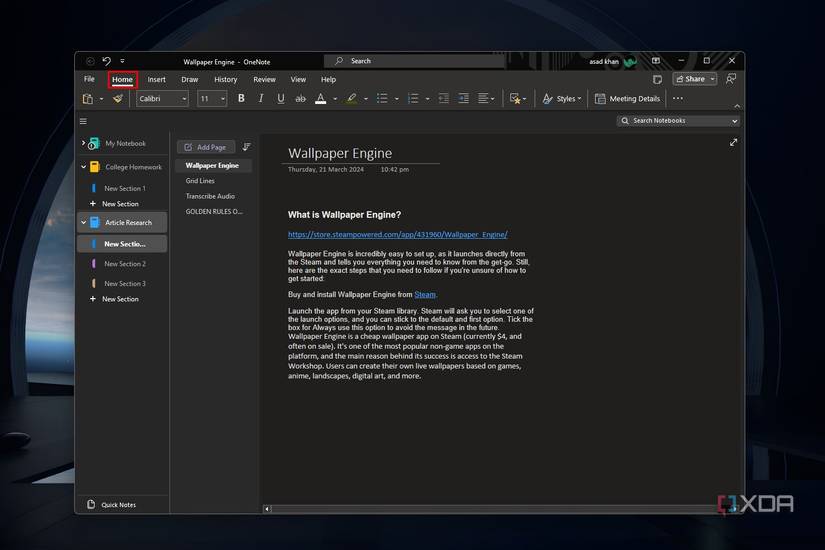Click the Paste clipboard icon
This screenshot has height=550, width=825.
(88, 98)
